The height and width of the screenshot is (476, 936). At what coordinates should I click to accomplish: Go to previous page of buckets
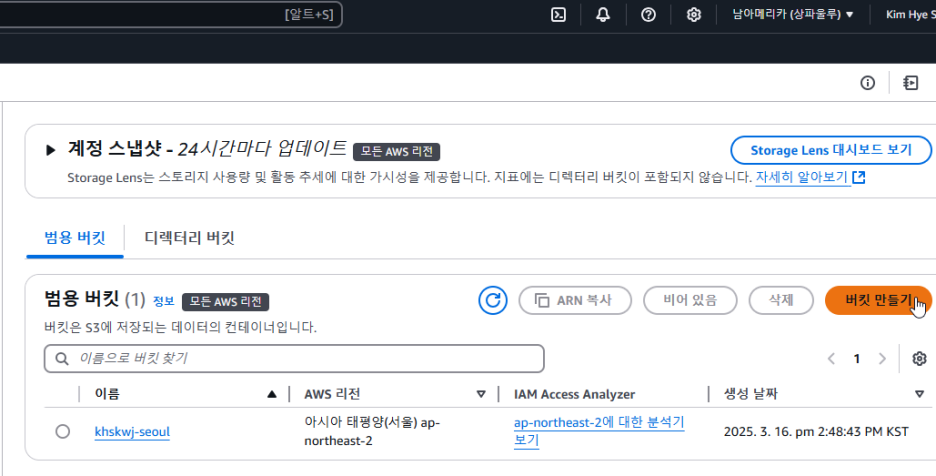[x=831, y=358]
